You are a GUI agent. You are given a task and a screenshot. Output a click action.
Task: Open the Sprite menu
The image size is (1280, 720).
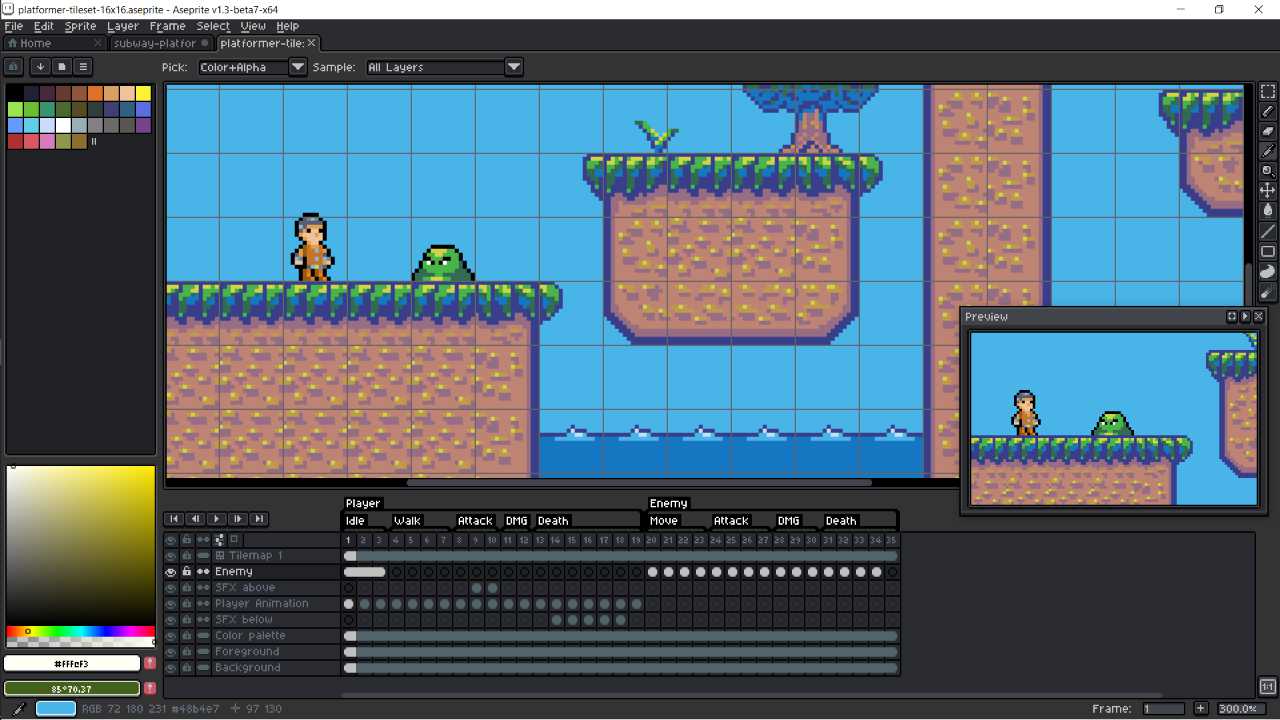coord(80,26)
